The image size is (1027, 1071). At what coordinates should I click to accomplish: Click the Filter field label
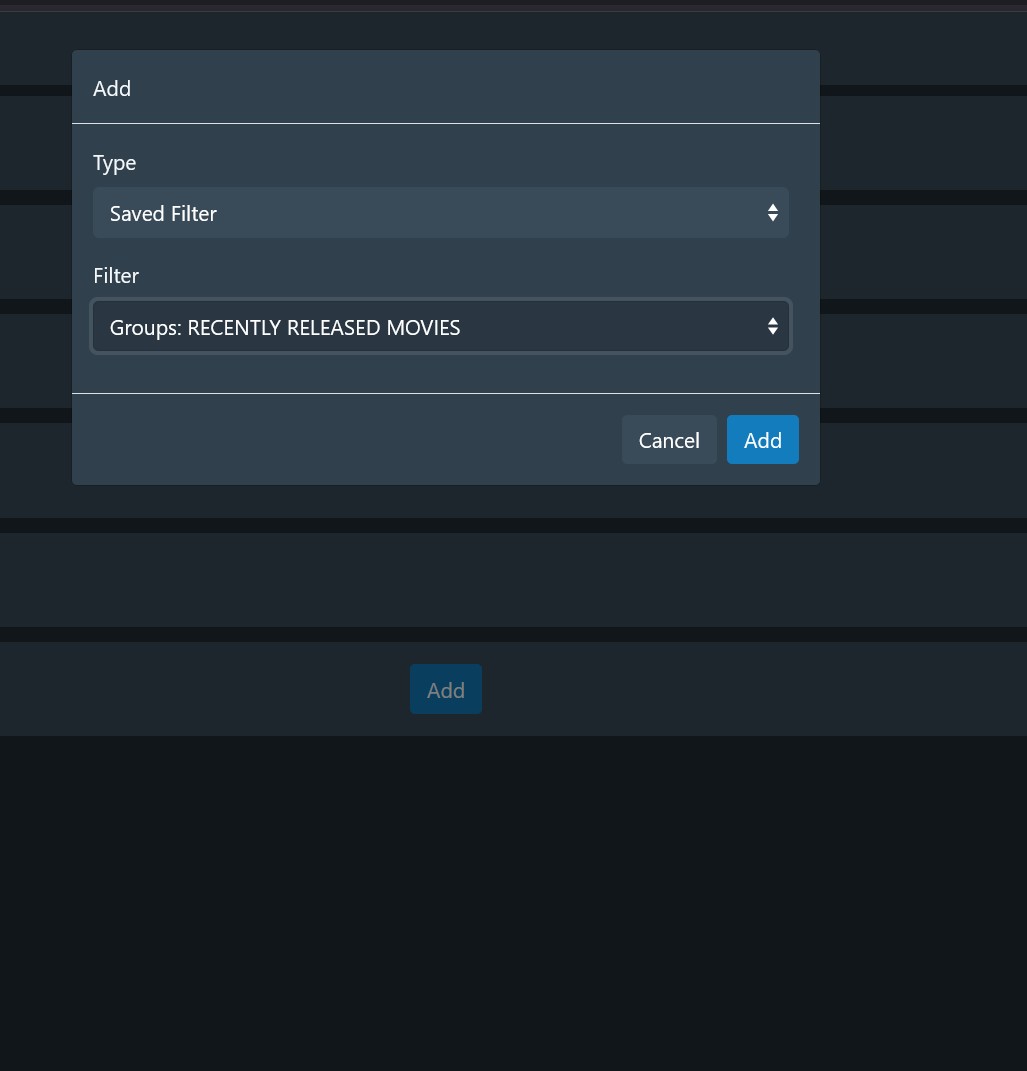[x=116, y=276]
